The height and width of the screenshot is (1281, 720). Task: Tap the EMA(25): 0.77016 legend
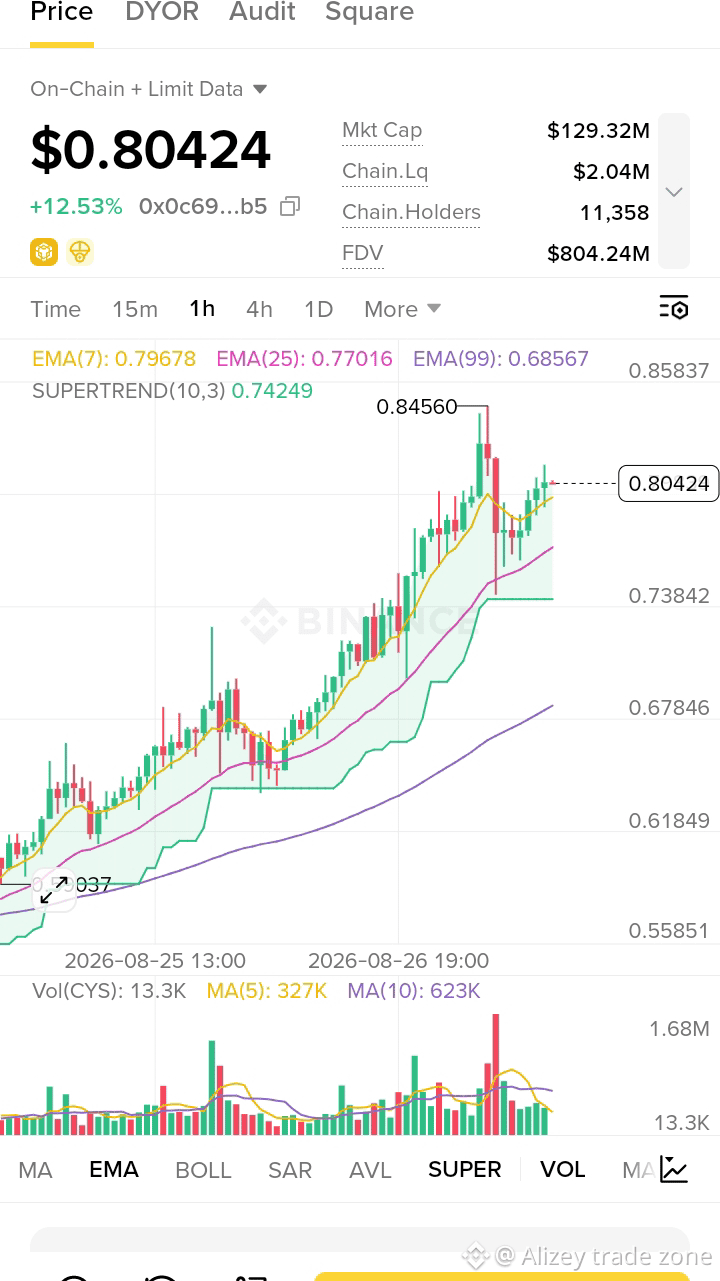pos(305,358)
